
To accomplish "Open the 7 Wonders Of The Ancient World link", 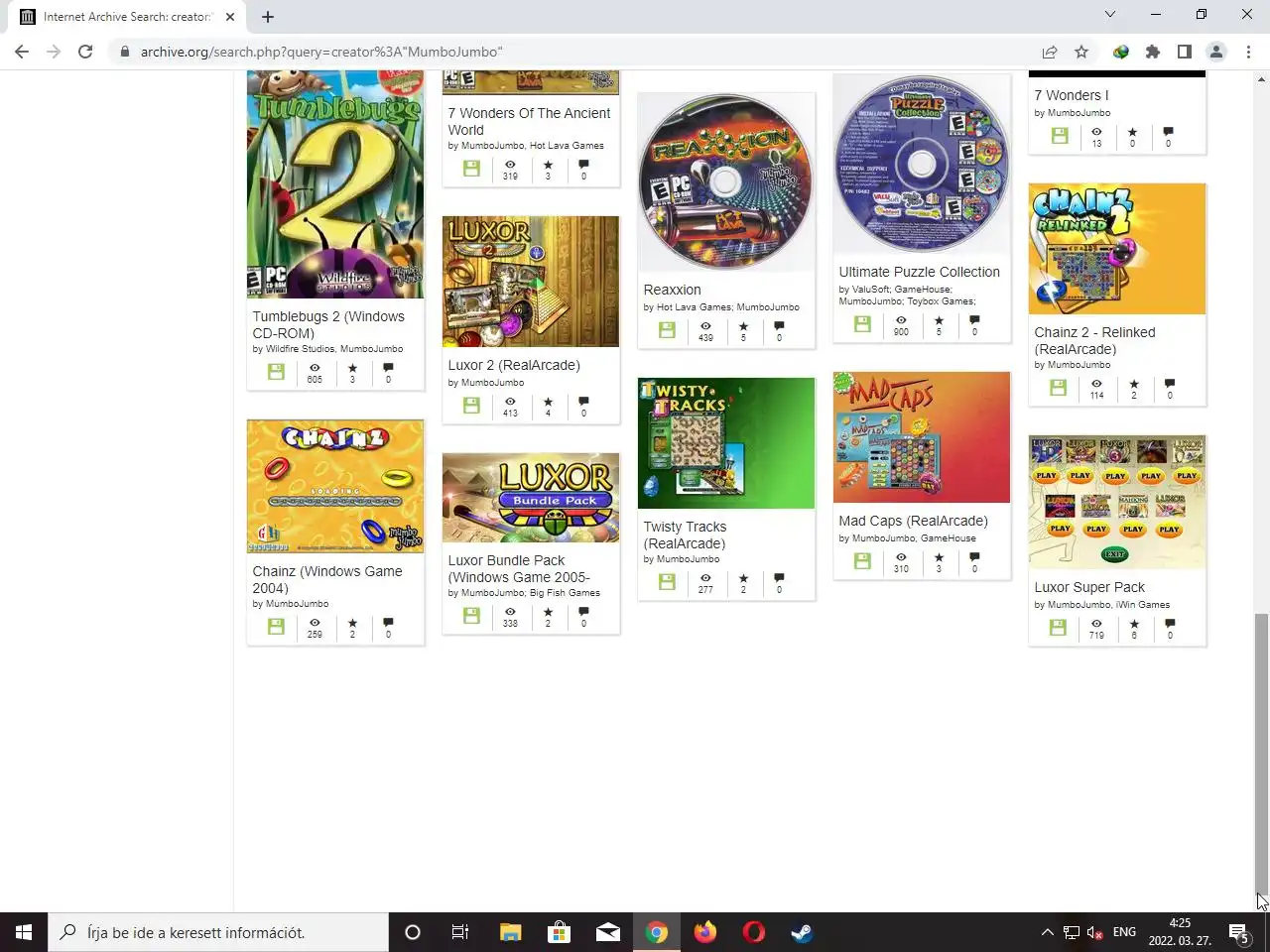I will pos(529,121).
